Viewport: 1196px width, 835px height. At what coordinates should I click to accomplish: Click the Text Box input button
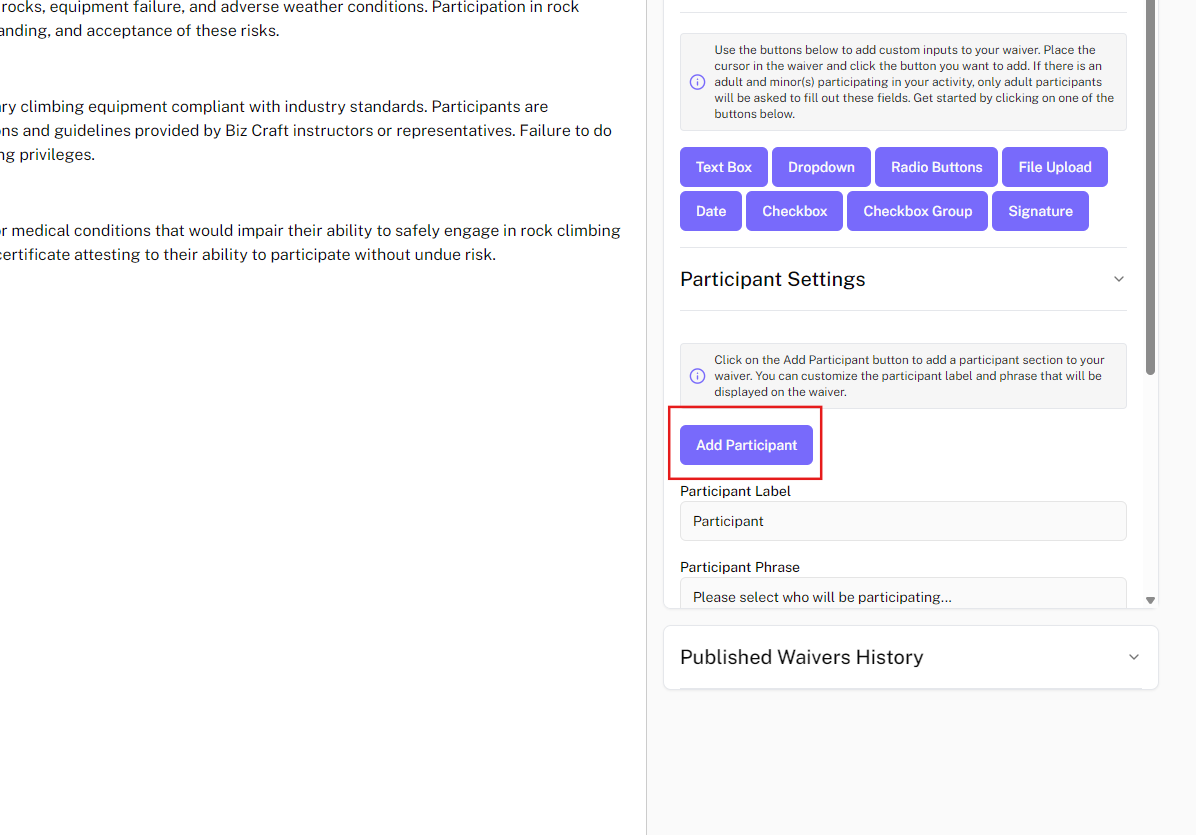pos(723,167)
